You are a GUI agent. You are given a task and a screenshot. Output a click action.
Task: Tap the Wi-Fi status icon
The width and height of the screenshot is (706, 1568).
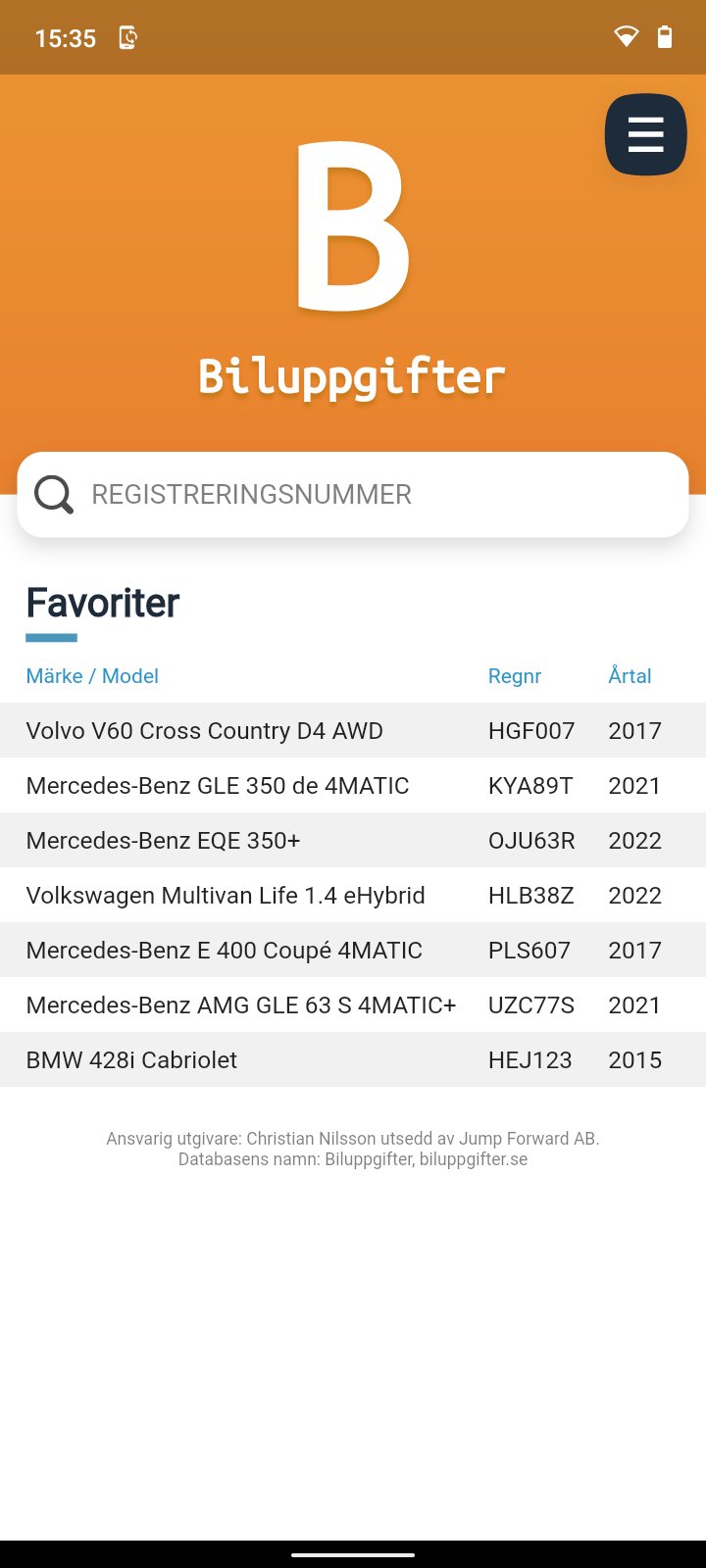tap(626, 37)
